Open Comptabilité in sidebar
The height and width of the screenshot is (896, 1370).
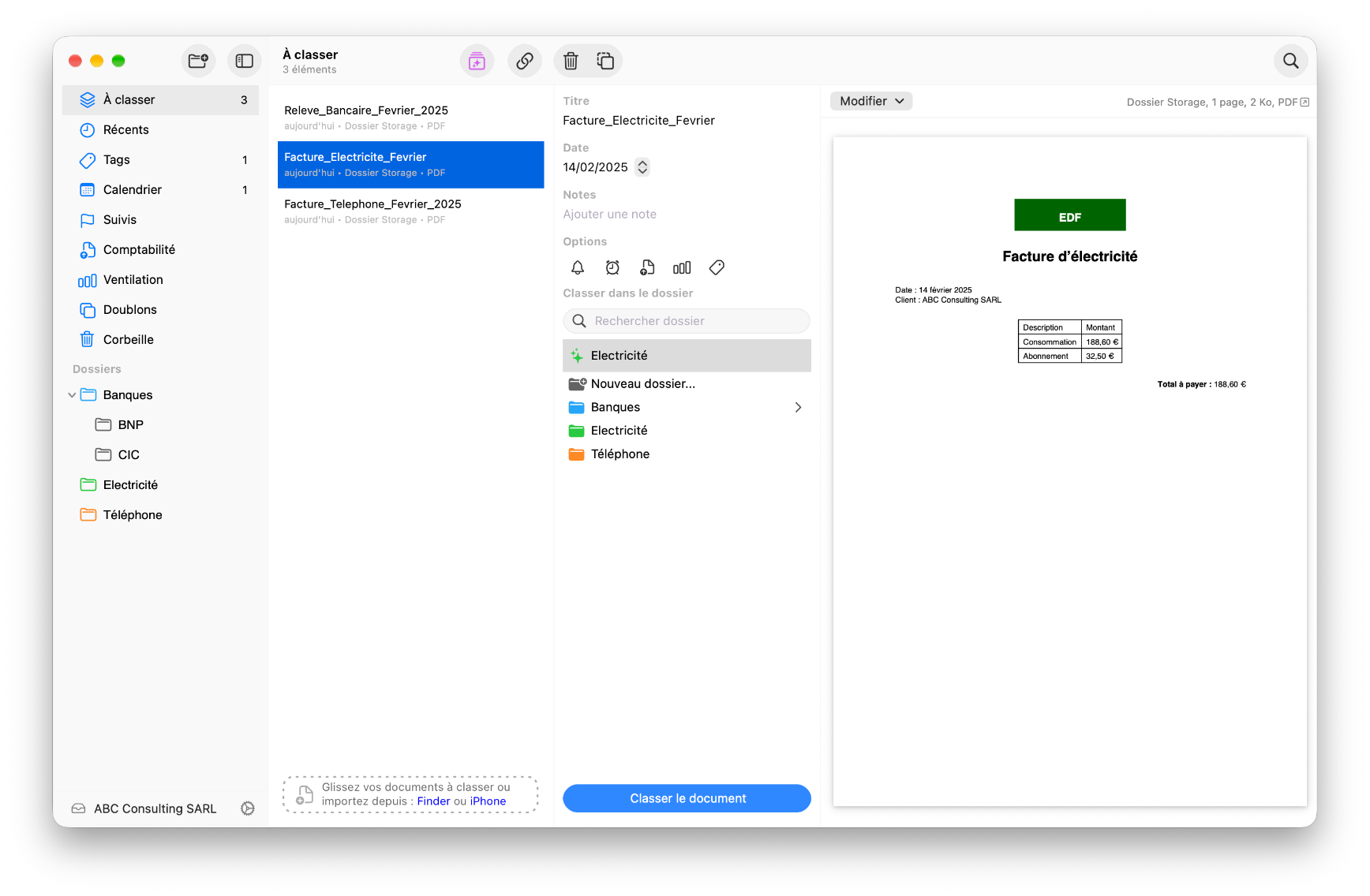point(160,250)
